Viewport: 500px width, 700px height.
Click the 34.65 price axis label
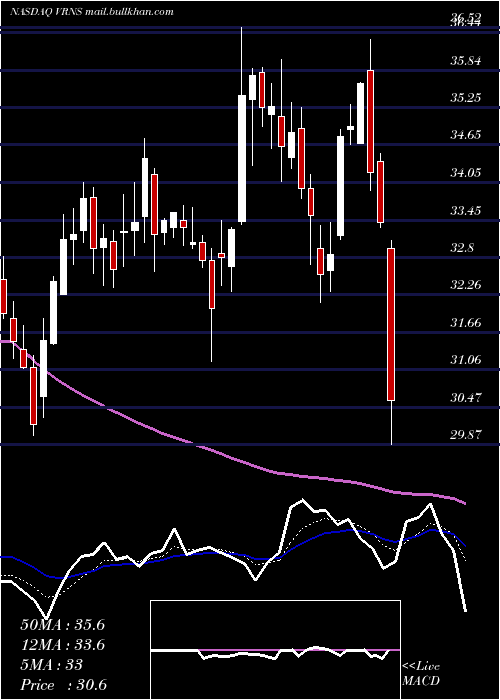[466, 135]
